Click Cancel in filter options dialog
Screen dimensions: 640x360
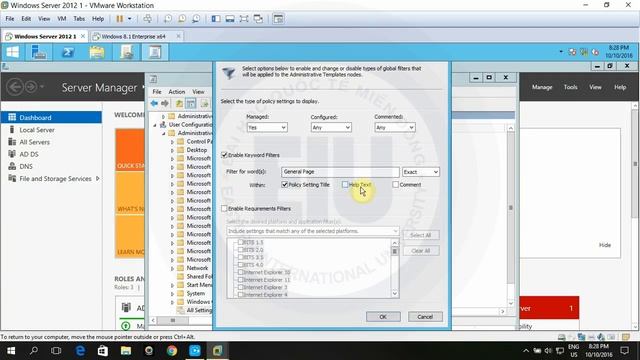tap(425, 317)
